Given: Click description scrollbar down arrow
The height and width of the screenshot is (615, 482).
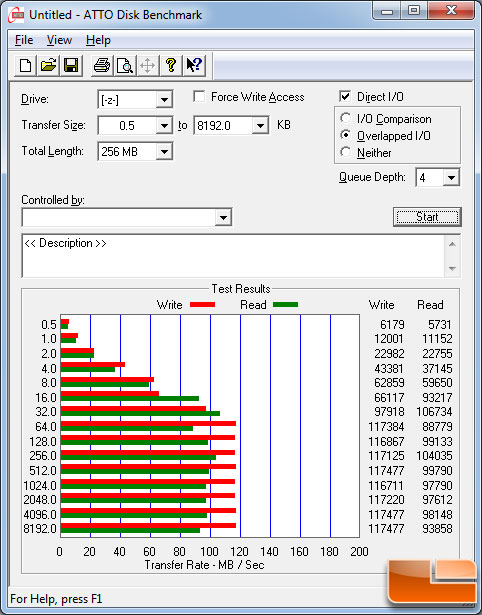Looking at the screenshot, I should coord(452,269).
